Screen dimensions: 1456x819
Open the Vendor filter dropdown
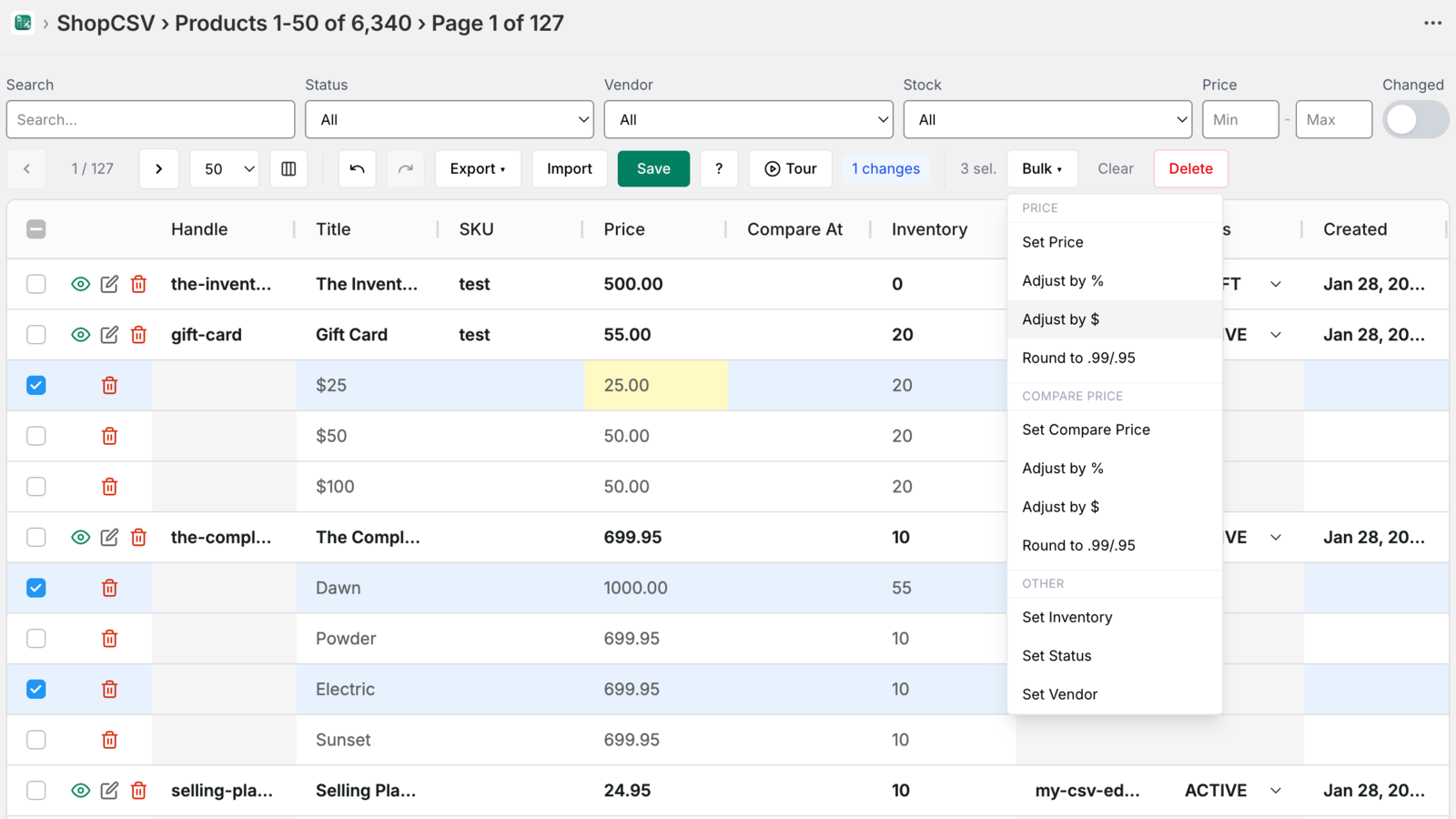[x=748, y=119]
